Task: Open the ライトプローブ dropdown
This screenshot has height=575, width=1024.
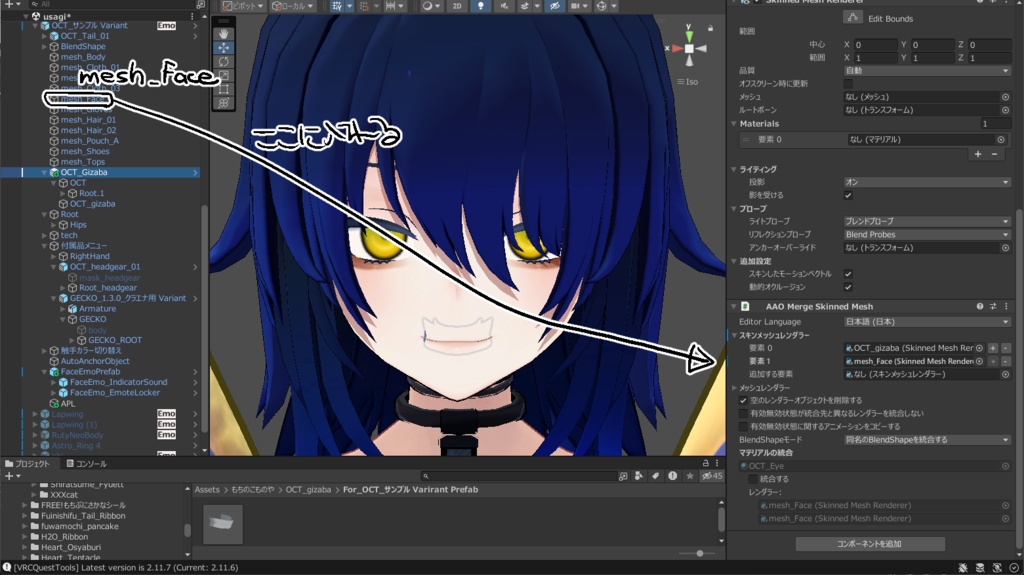Action: [x=927, y=222]
